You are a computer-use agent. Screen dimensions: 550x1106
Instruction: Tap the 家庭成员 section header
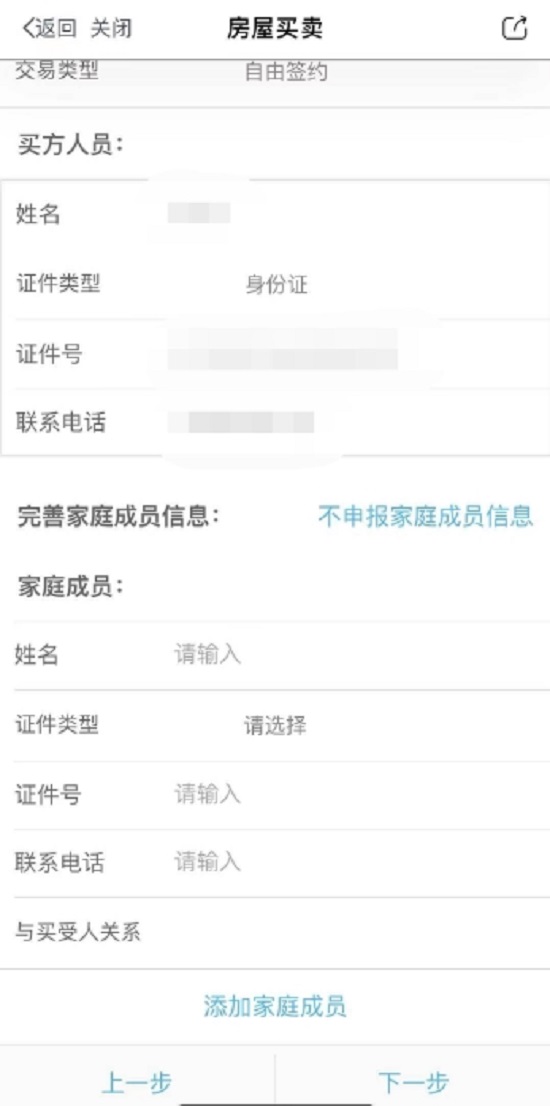pos(71,587)
